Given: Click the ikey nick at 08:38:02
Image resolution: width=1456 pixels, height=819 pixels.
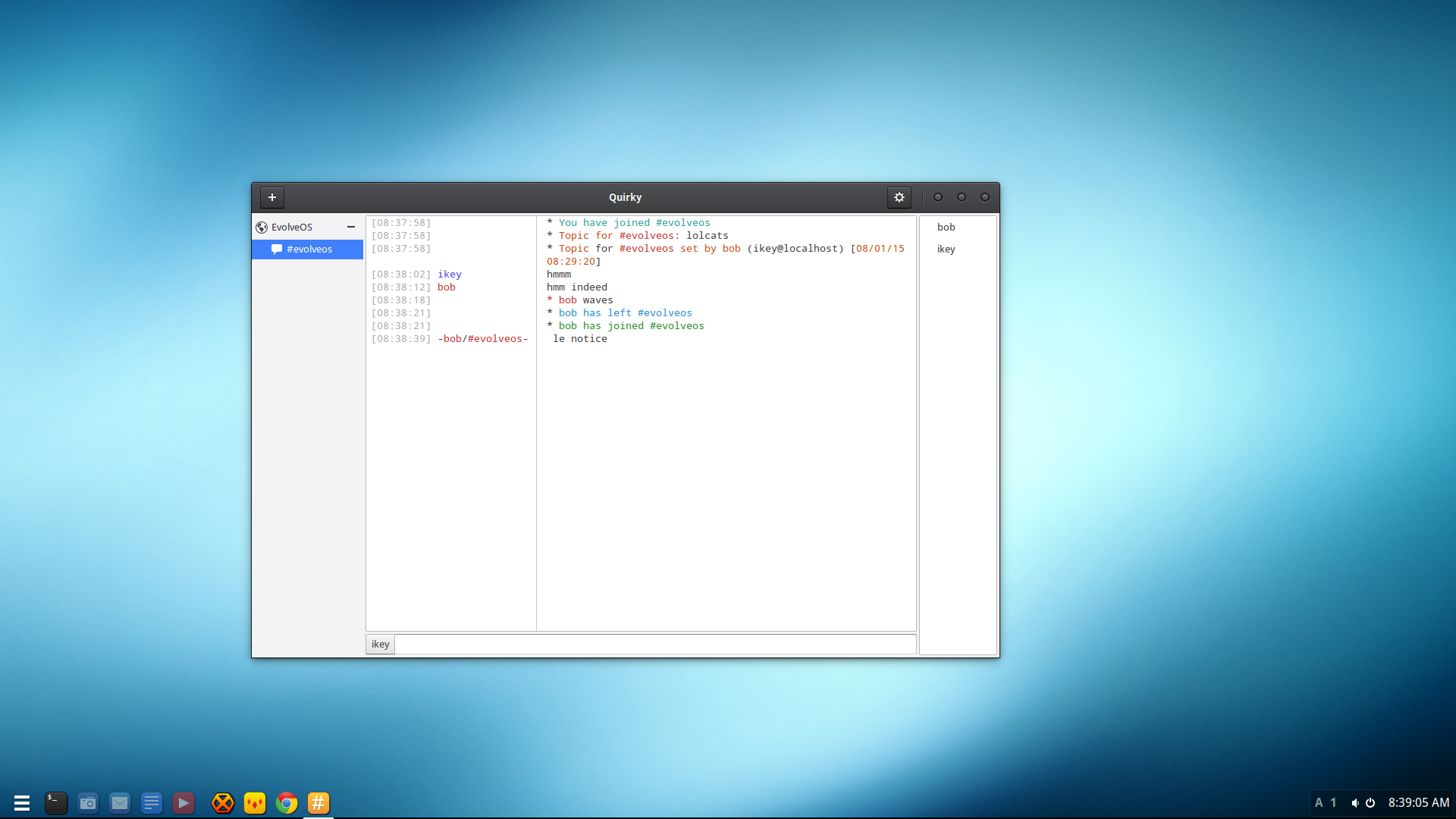Looking at the screenshot, I should (x=450, y=275).
